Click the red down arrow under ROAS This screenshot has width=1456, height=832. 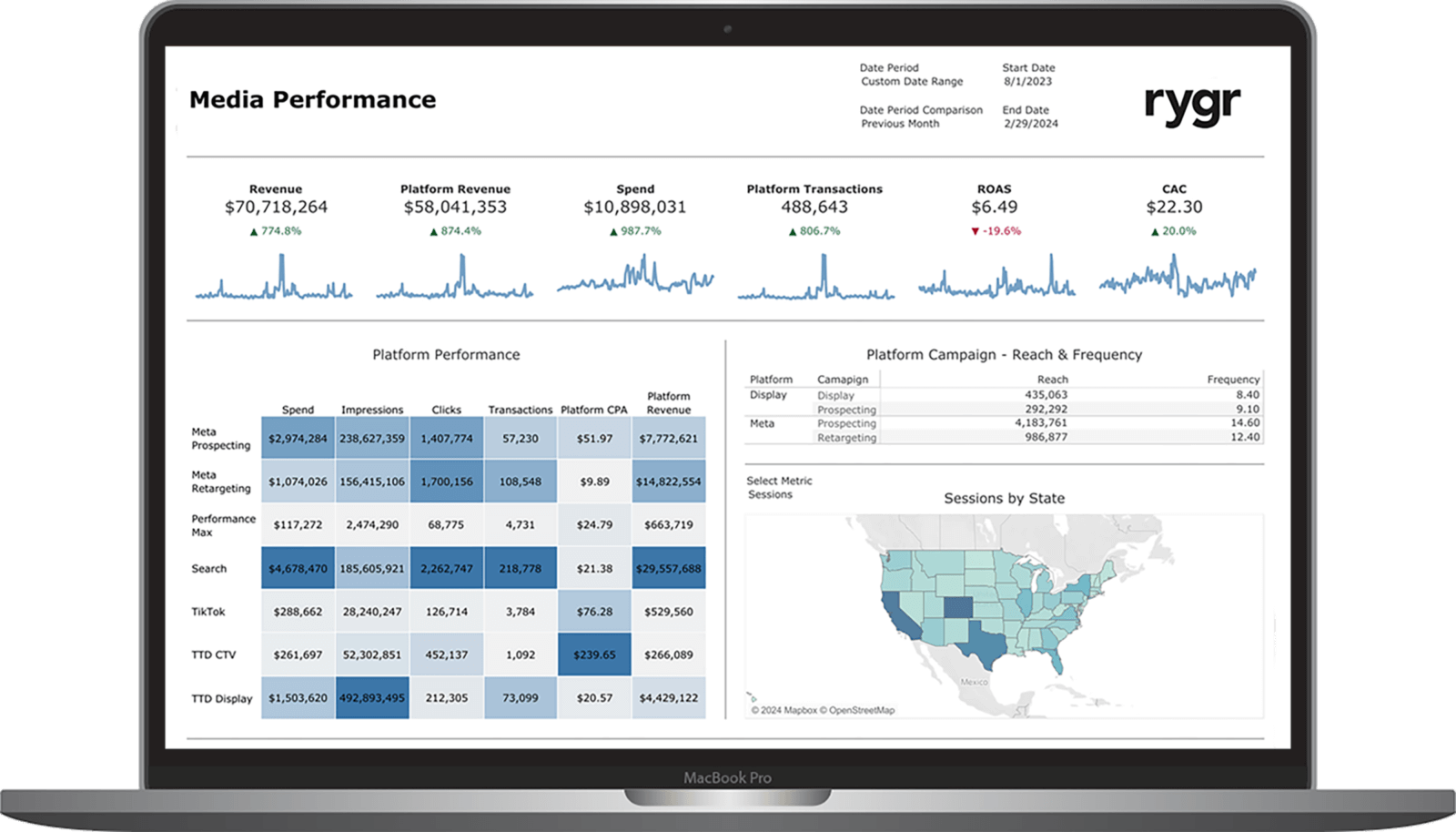coord(976,231)
